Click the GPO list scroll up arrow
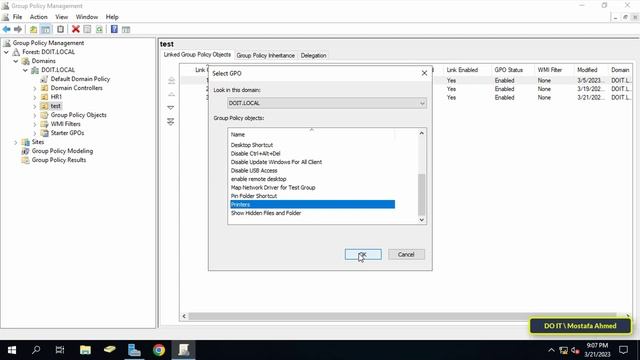Screen dimensions: 640x360 [x=422, y=133]
